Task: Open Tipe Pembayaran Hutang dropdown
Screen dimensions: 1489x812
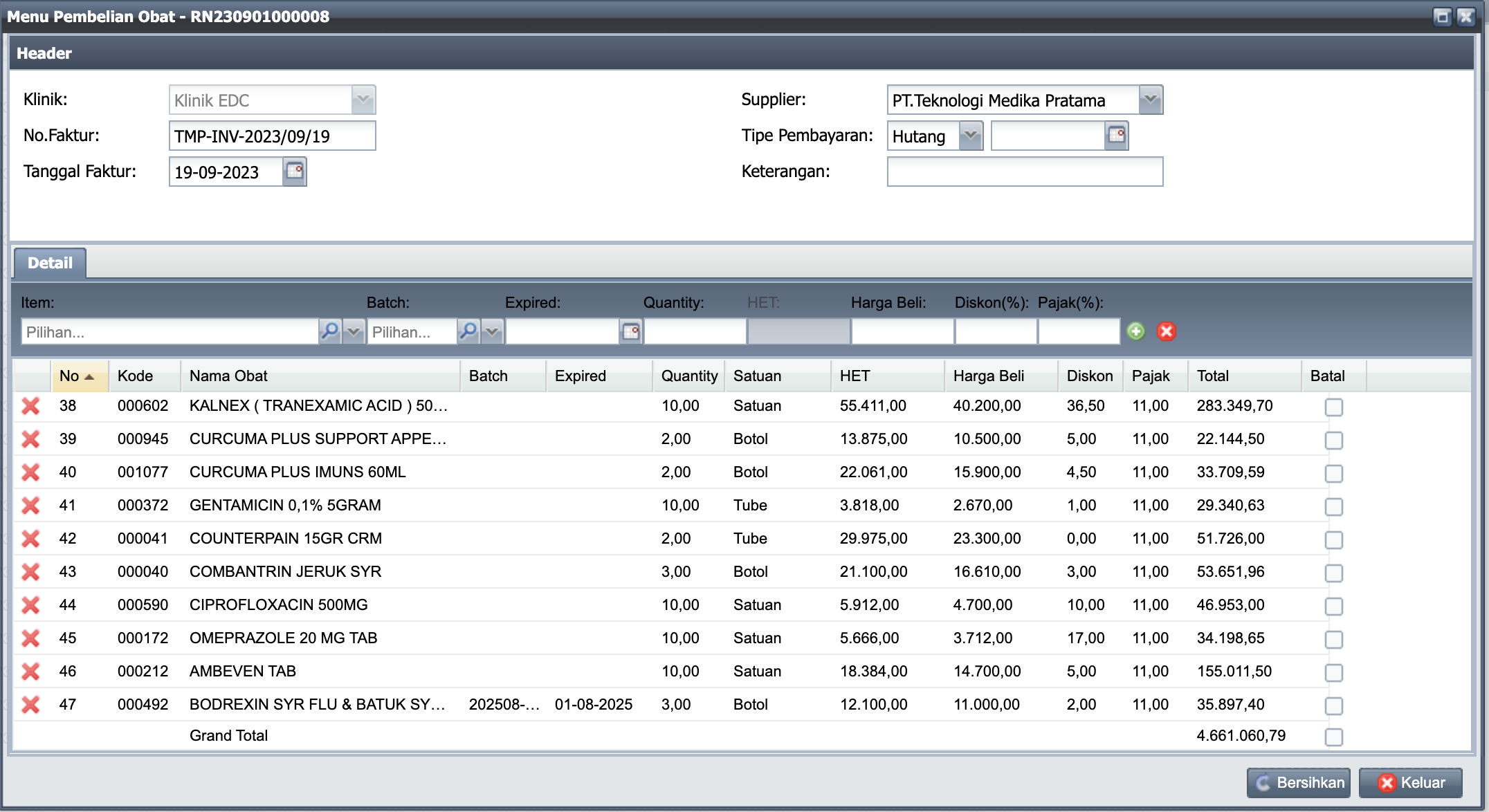Action: 971,136
